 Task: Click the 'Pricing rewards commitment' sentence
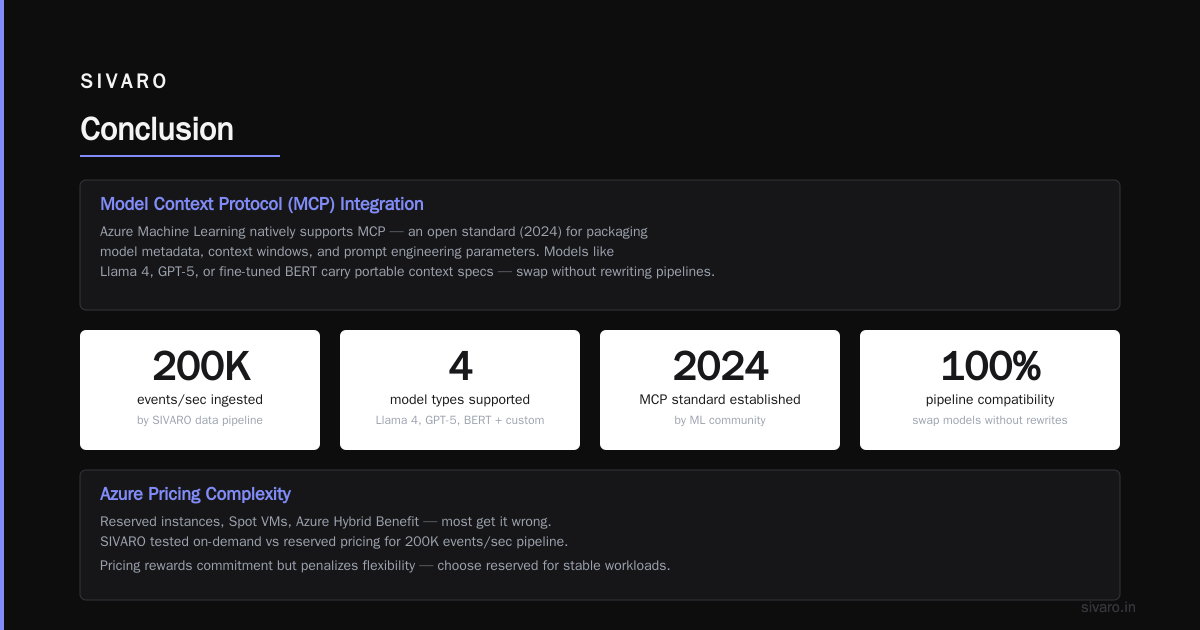(x=385, y=565)
